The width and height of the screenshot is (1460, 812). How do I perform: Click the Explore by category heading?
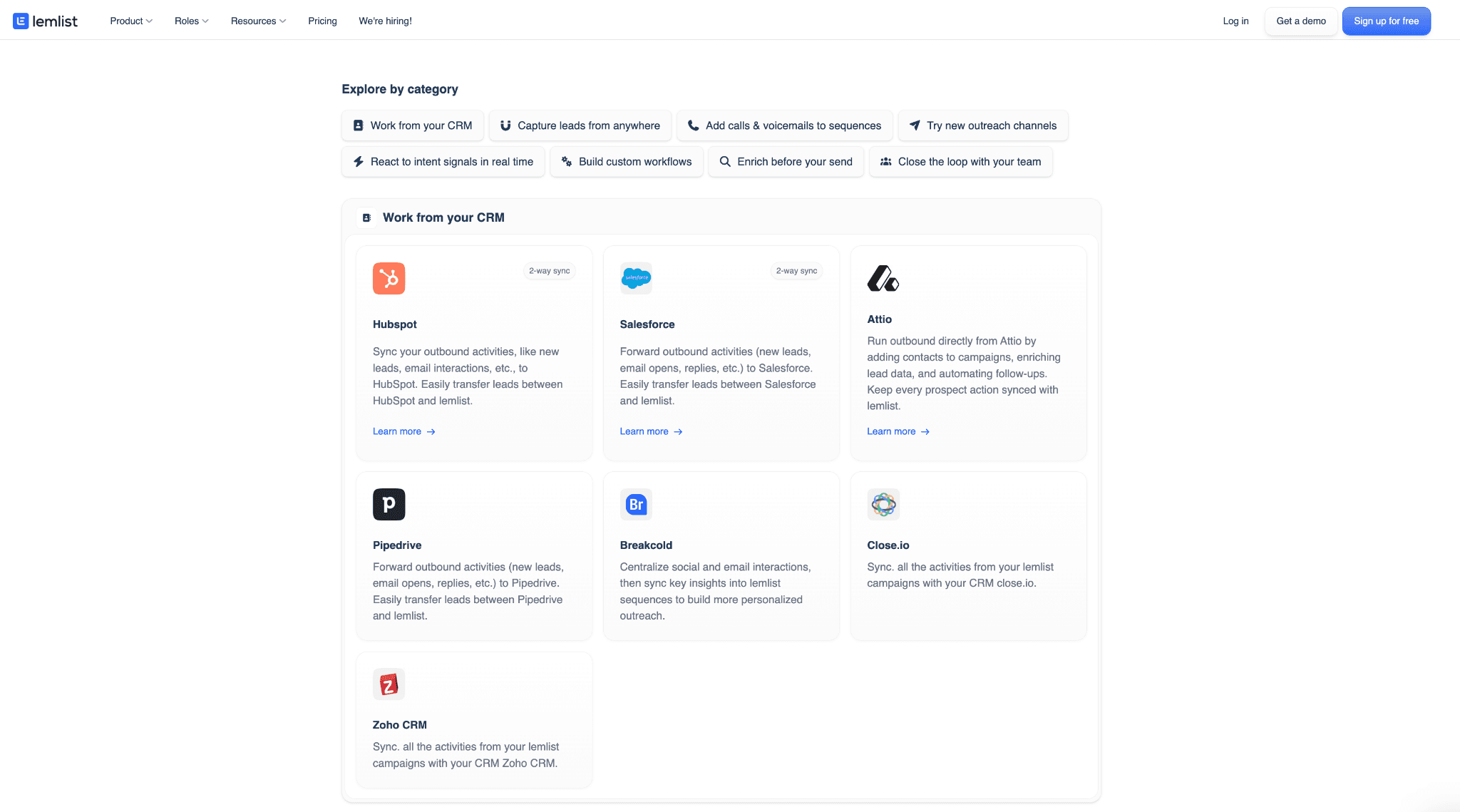pos(400,89)
